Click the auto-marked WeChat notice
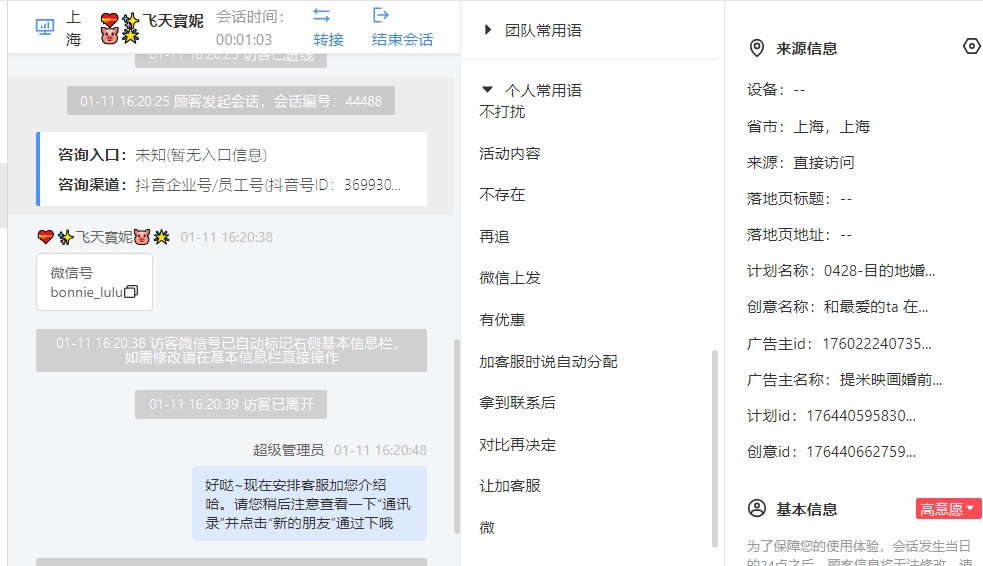Viewport: 983px width, 566px height. point(231,350)
